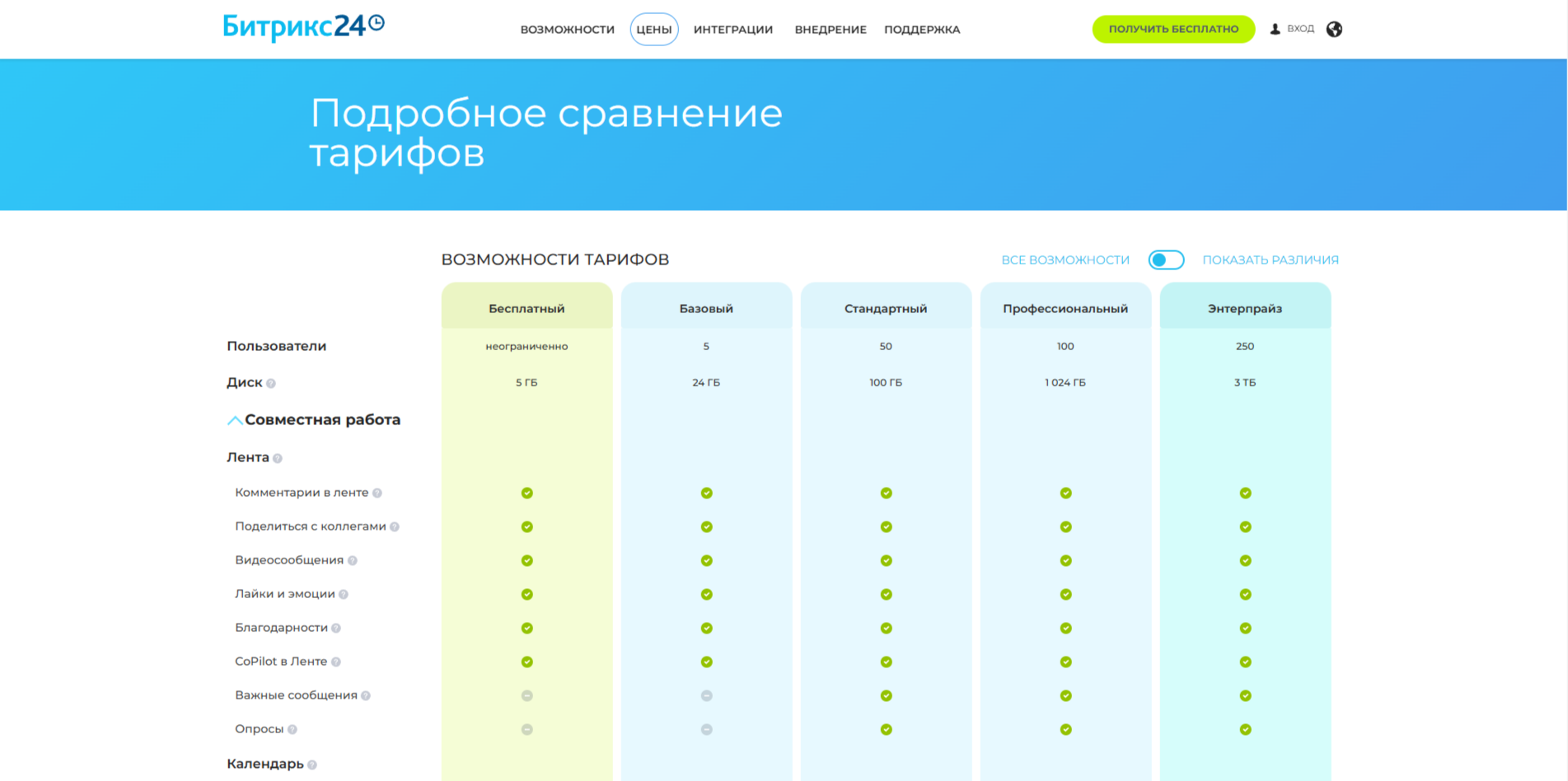Click the Вход login link
The height and width of the screenshot is (781, 1568).
coord(1300,29)
